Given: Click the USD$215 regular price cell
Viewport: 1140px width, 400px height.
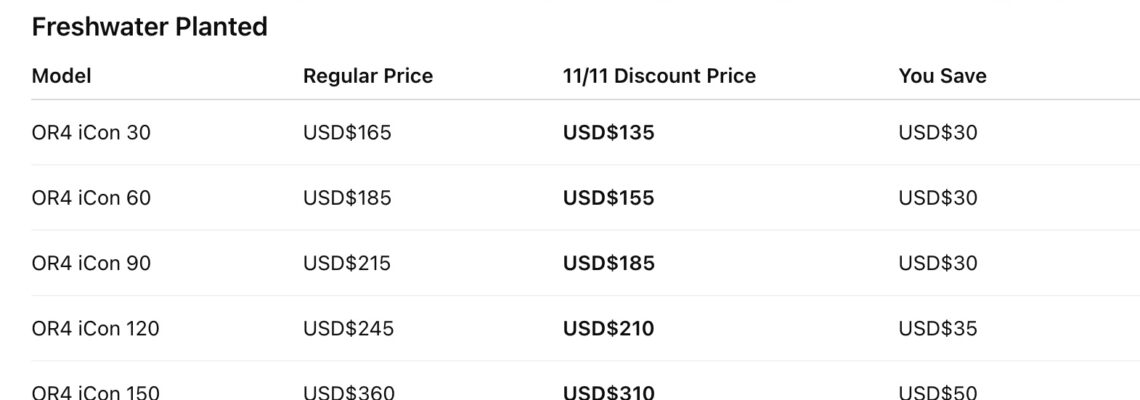Looking at the screenshot, I should coord(347,263).
